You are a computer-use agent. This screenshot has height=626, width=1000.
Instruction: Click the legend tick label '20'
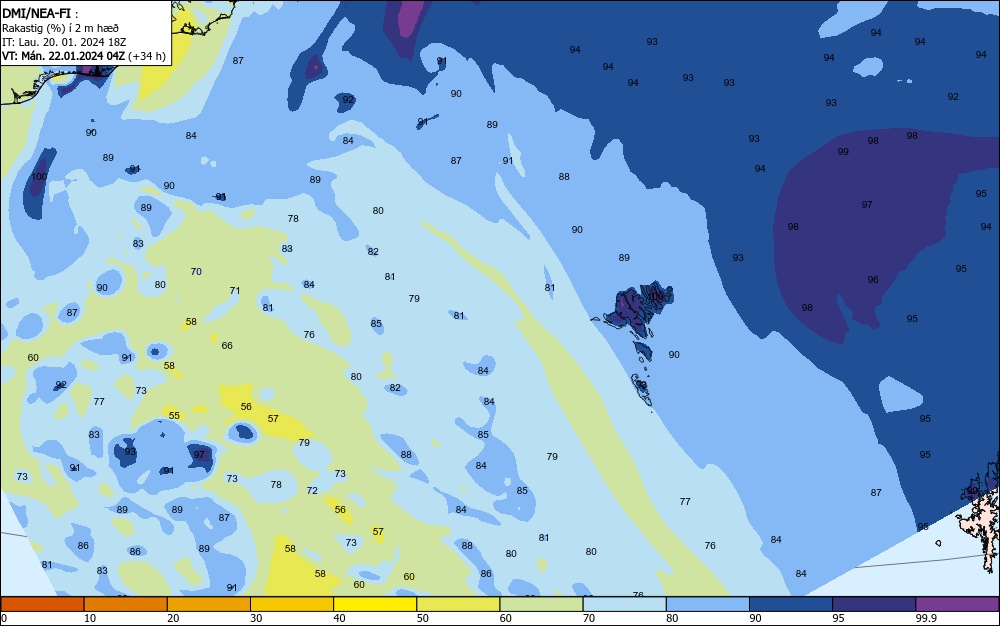[173, 618]
